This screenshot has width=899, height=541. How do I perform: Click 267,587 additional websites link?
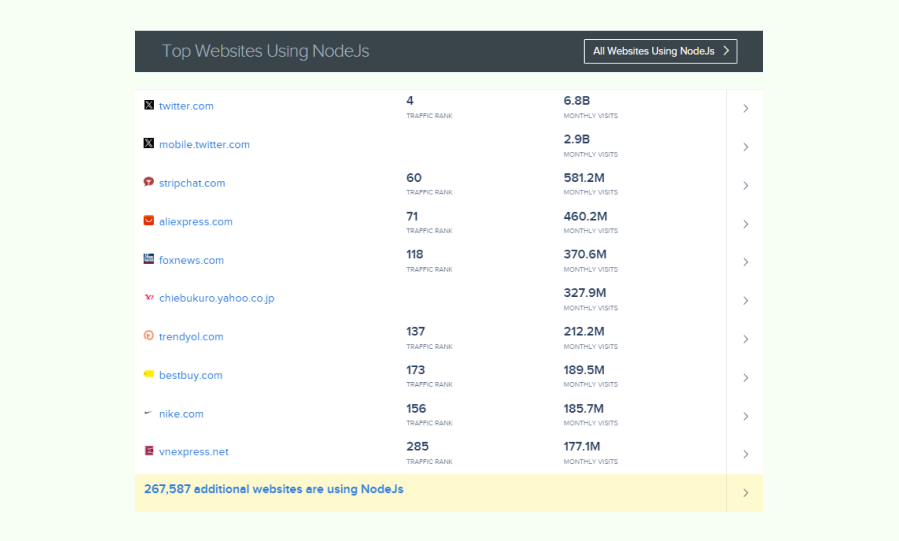click(273, 489)
